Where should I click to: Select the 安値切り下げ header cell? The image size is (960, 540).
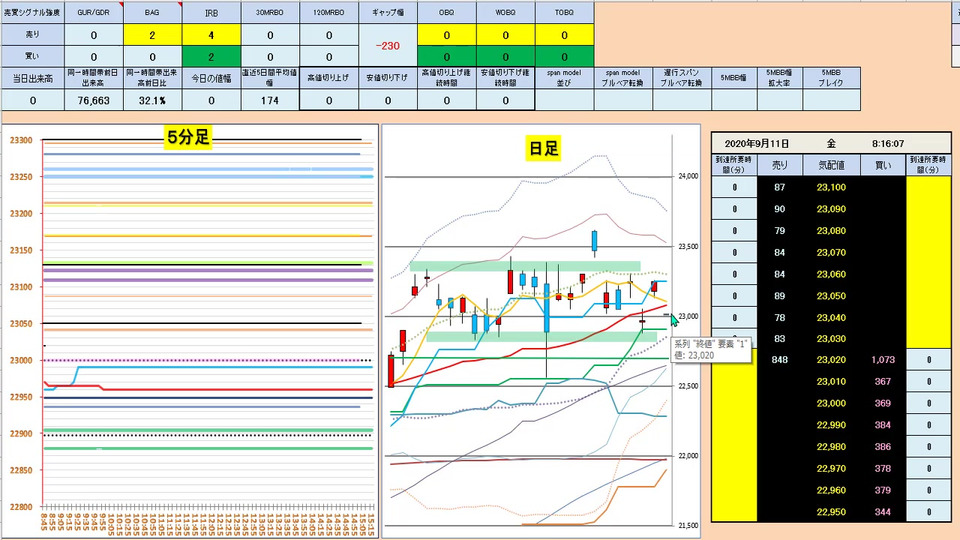[x=388, y=78]
